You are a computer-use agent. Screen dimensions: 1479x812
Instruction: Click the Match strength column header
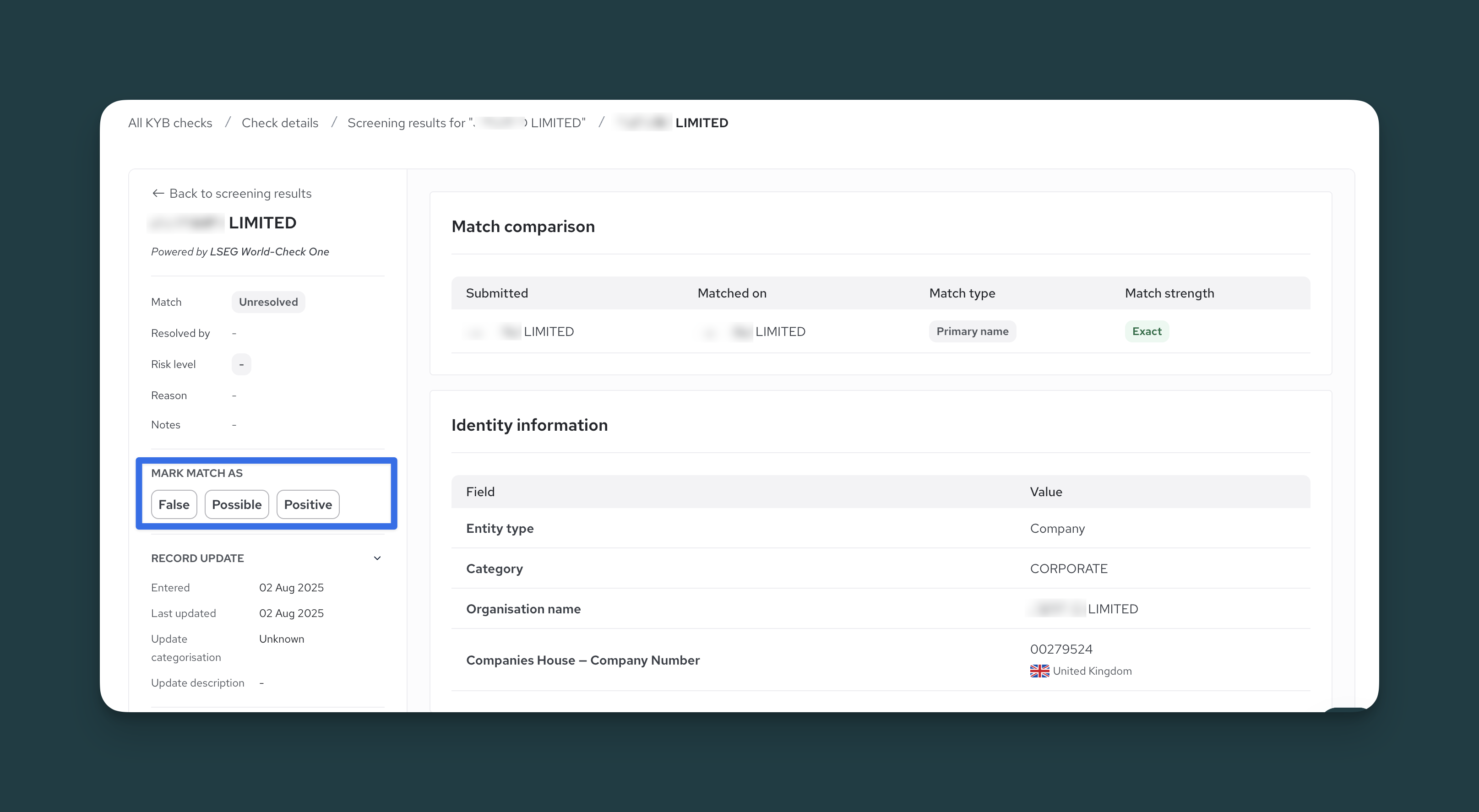point(1169,293)
